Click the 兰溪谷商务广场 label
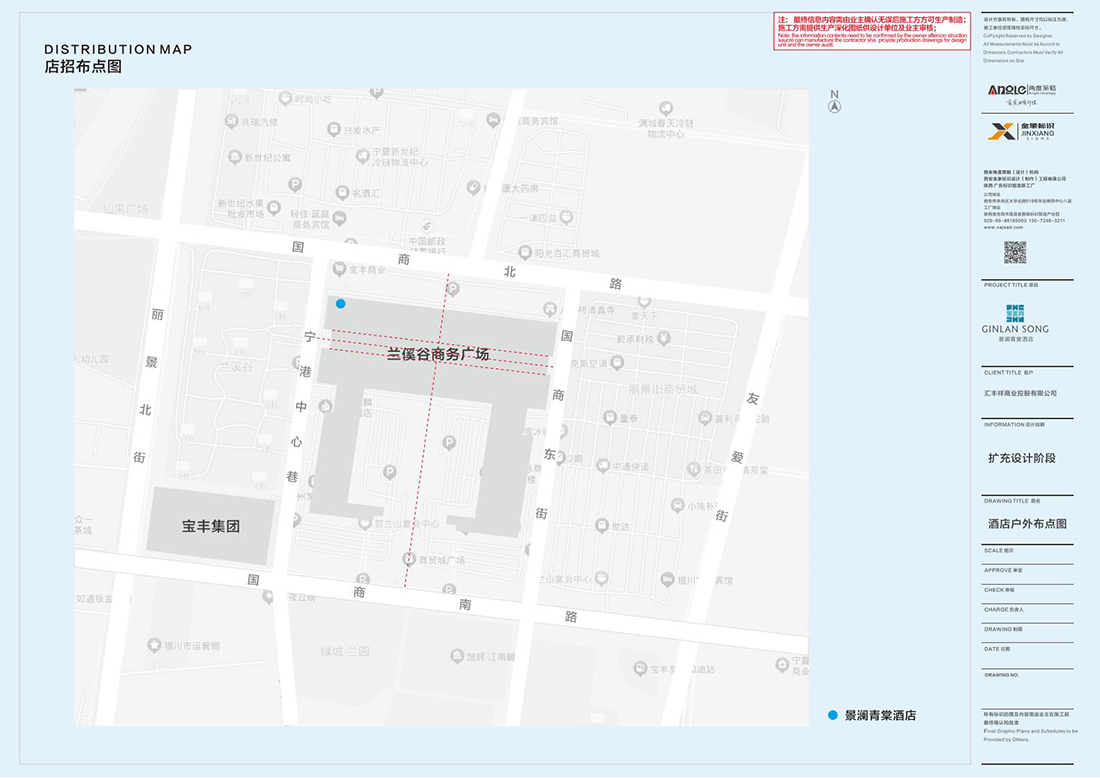 pos(438,354)
